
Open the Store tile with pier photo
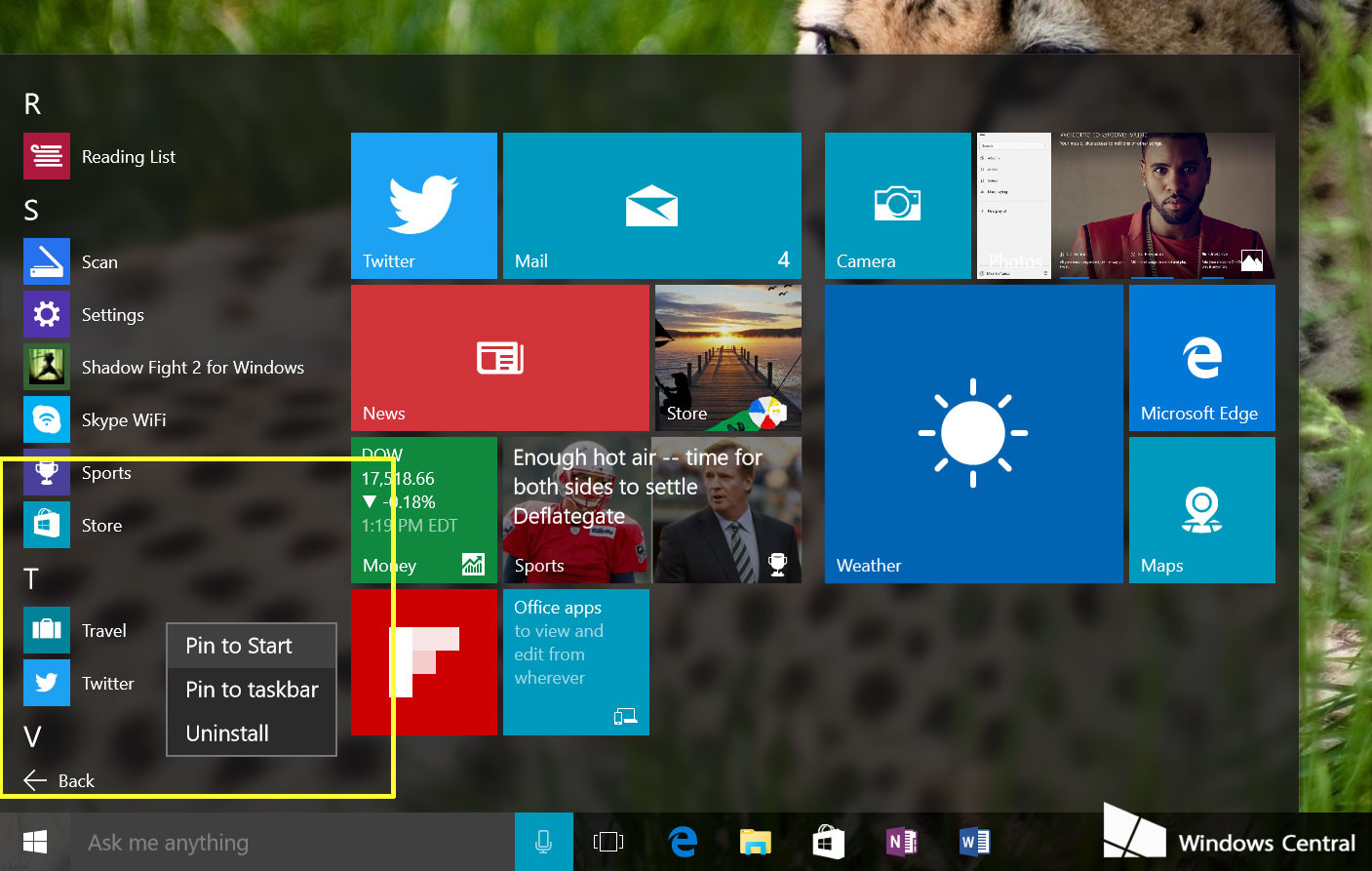pos(728,358)
